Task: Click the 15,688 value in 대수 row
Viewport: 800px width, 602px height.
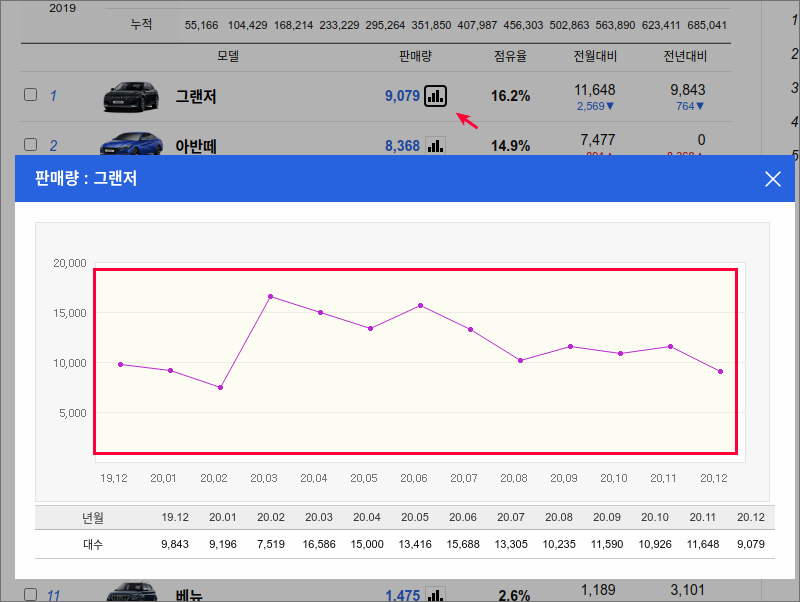Action: pos(463,544)
